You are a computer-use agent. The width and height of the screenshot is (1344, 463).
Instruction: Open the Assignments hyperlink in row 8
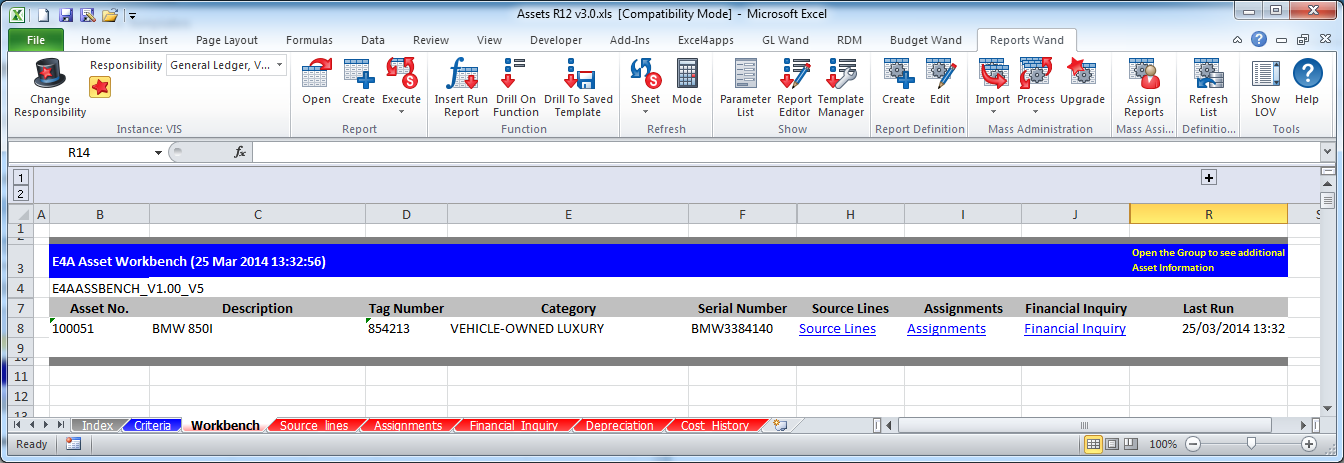click(946, 328)
